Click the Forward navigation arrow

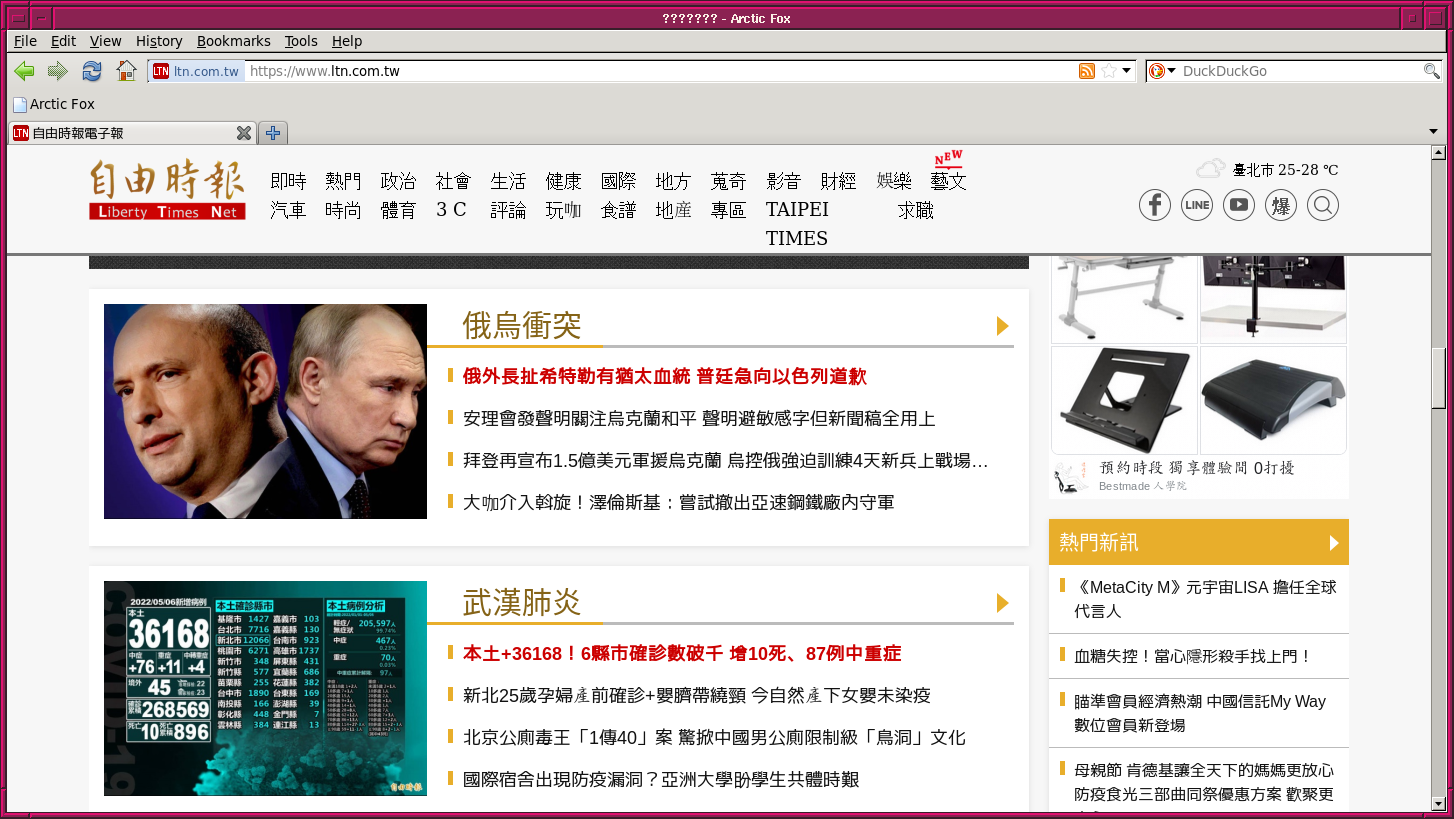click(x=58, y=71)
